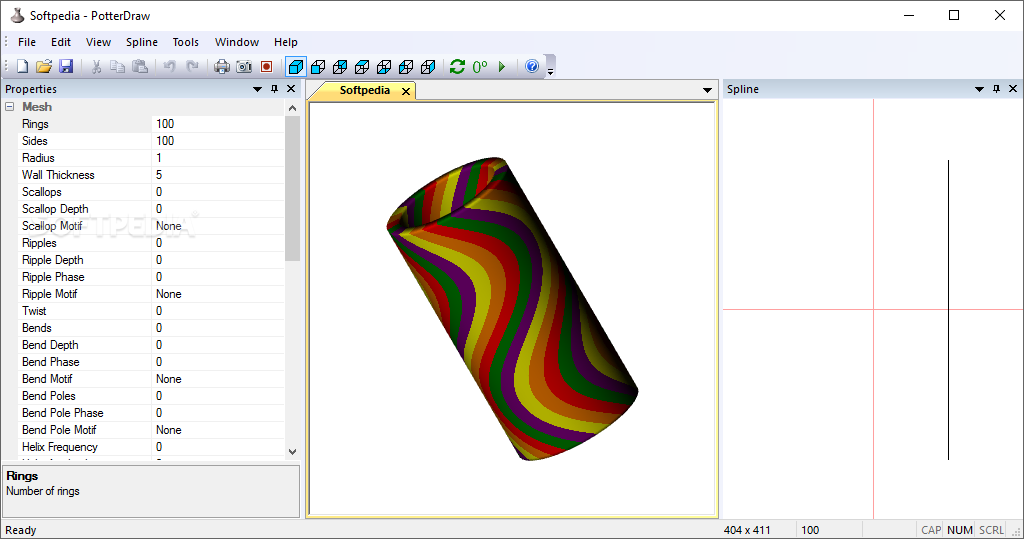Create a new document with the New icon
The width and height of the screenshot is (1024, 539).
click(x=22, y=67)
